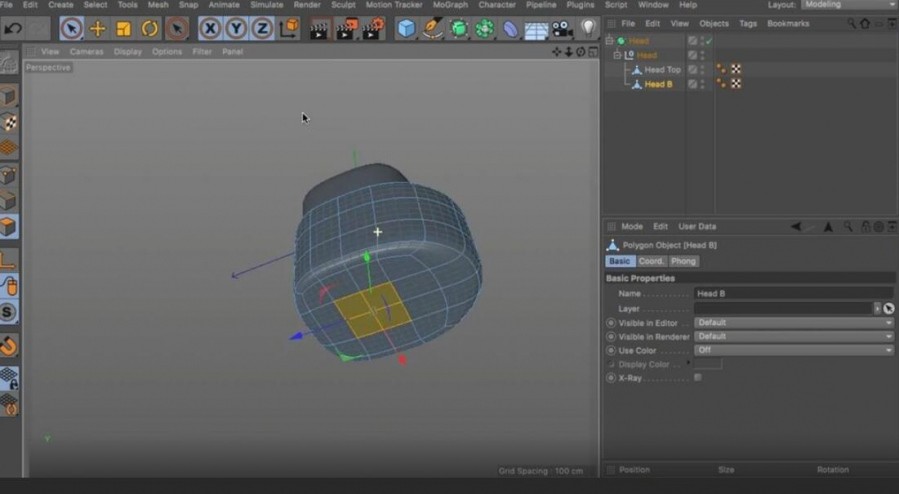
Task: Switch to Phong tab
Action: (683, 261)
